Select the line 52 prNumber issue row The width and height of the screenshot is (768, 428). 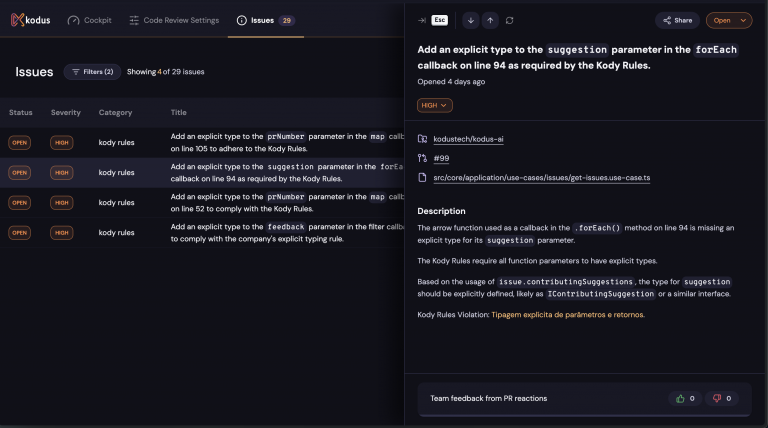(202, 203)
